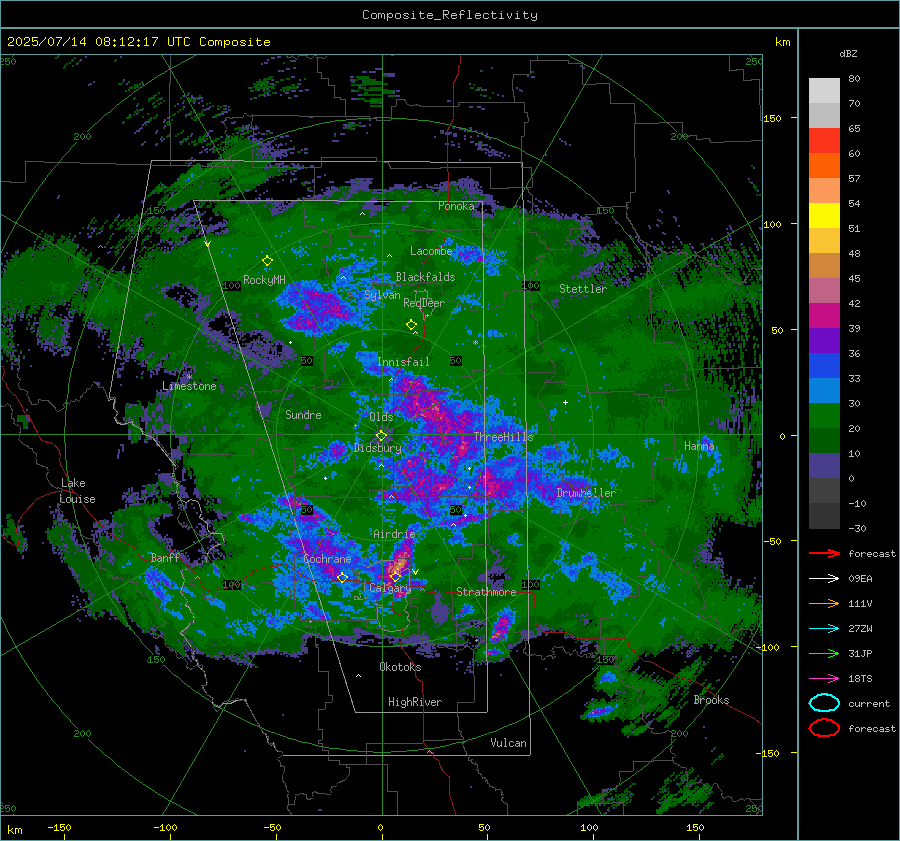Click the cyan 27ZW arrow icon
The height and width of the screenshot is (841, 900).
coord(824,629)
